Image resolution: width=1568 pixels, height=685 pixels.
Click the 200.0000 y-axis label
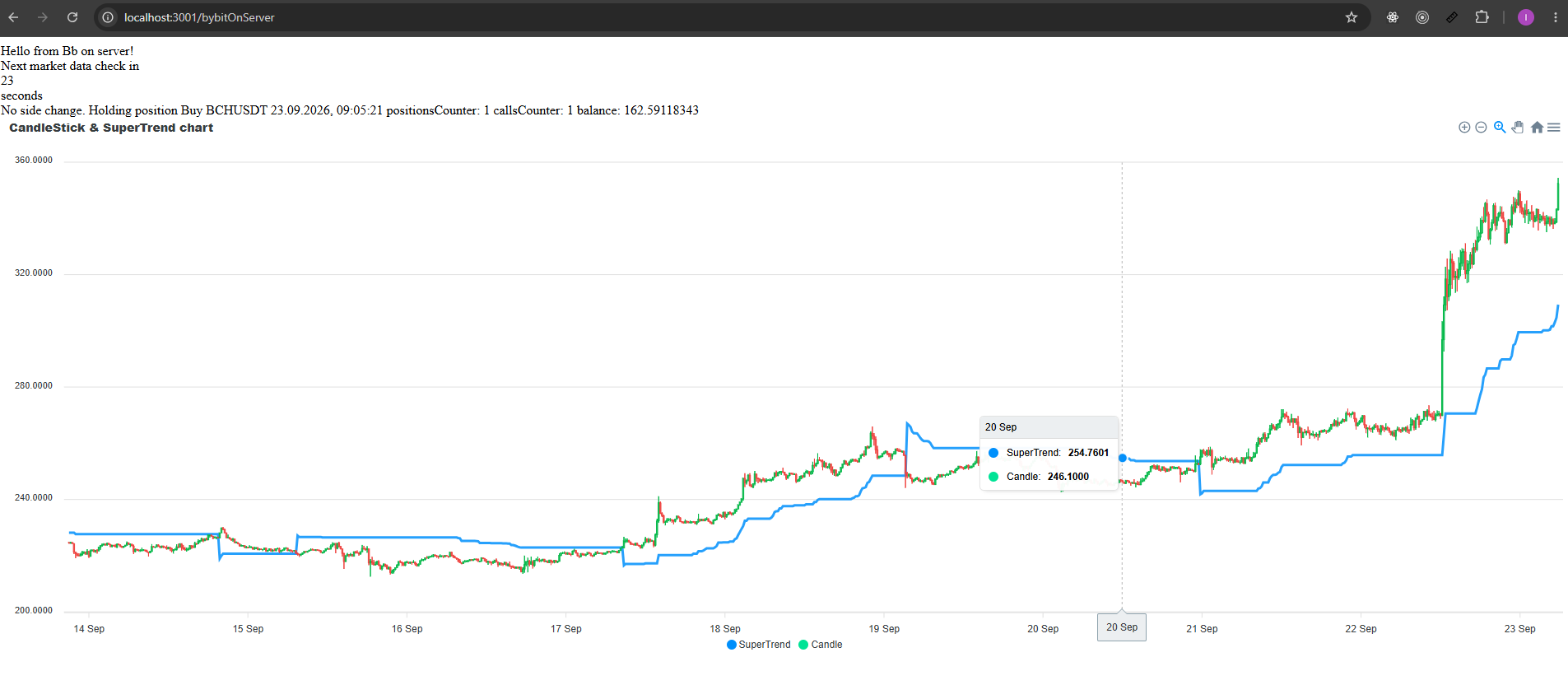click(34, 611)
